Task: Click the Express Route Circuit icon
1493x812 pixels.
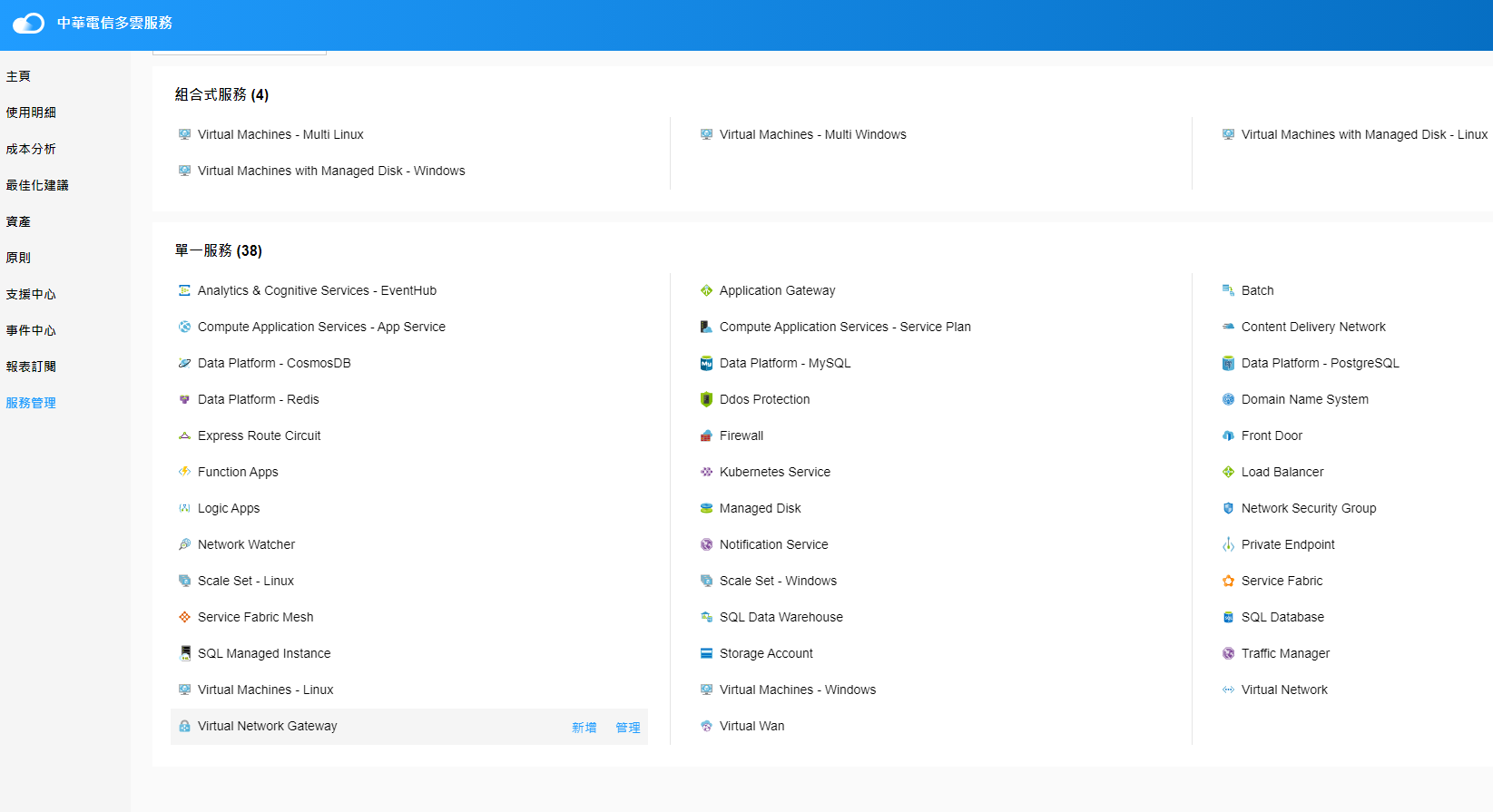Action: point(185,435)
